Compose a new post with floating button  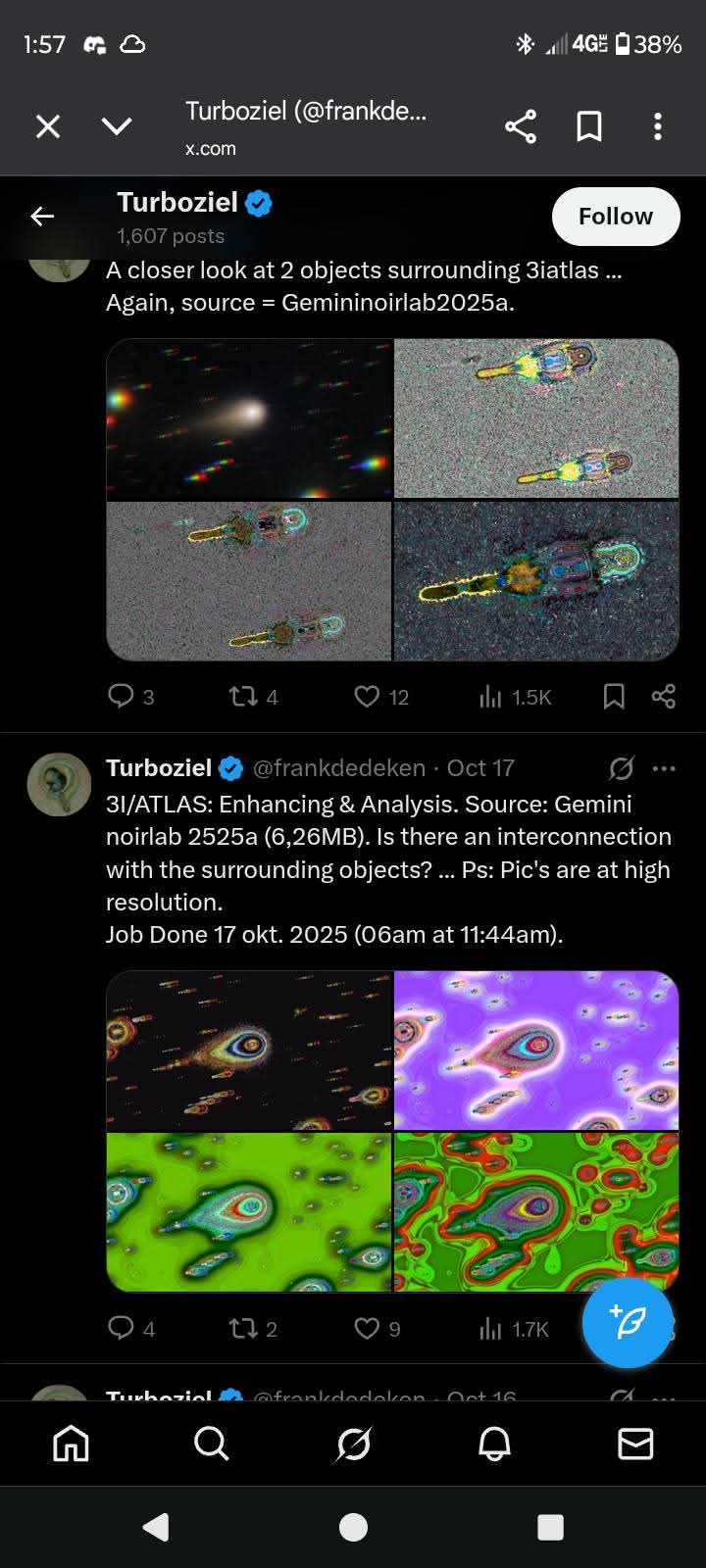(x=628, y=1322)
